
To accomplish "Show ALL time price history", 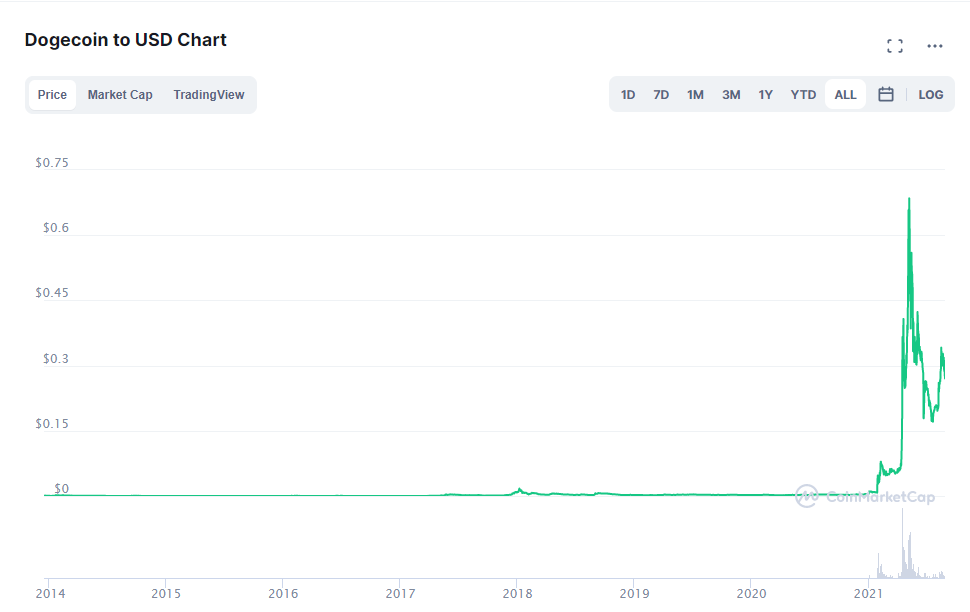I will [845, 95].
